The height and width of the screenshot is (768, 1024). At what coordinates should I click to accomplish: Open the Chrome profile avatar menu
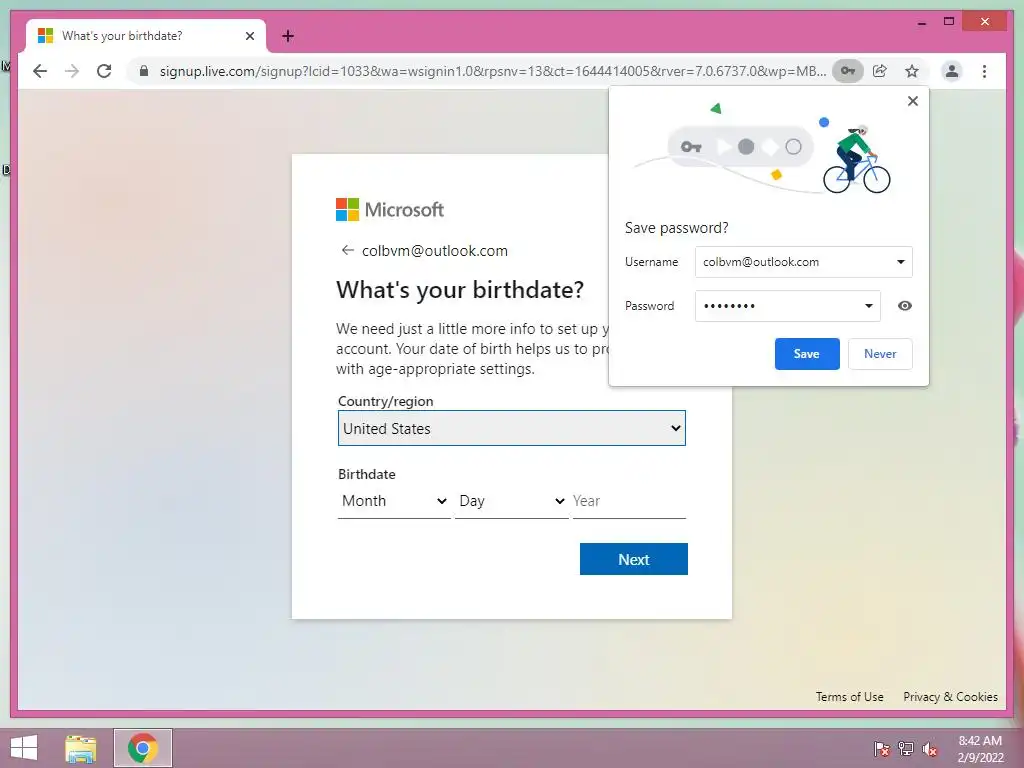point(952,71)
